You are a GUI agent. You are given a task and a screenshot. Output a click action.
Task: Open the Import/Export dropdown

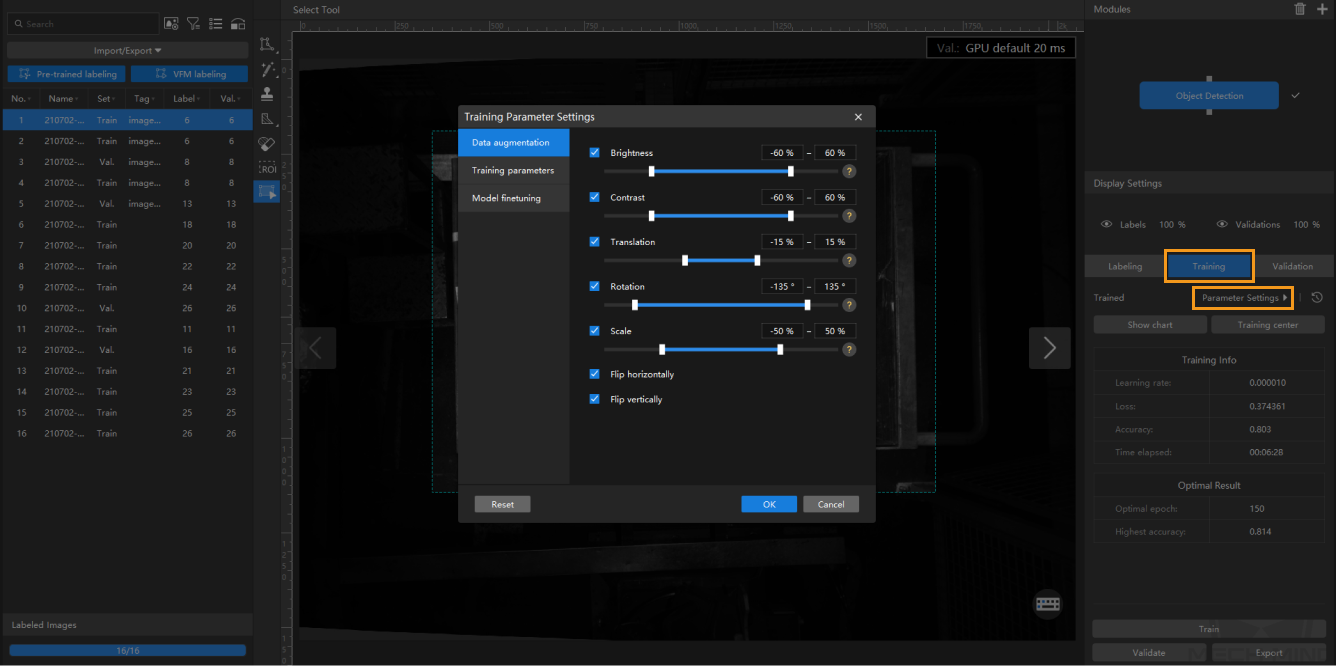pyautogui.click(x=128, y=50)
